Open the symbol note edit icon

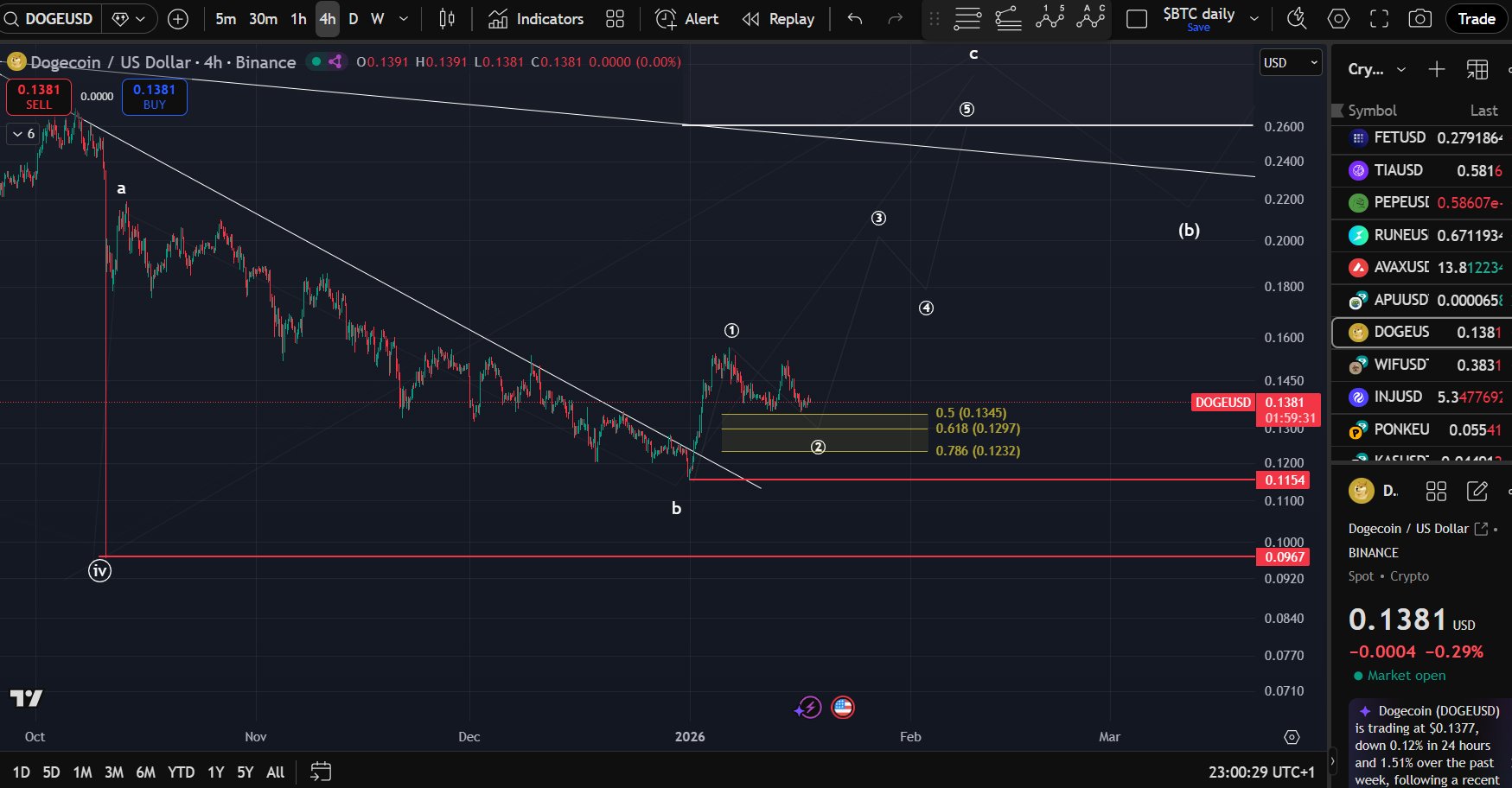point(1477,492)
